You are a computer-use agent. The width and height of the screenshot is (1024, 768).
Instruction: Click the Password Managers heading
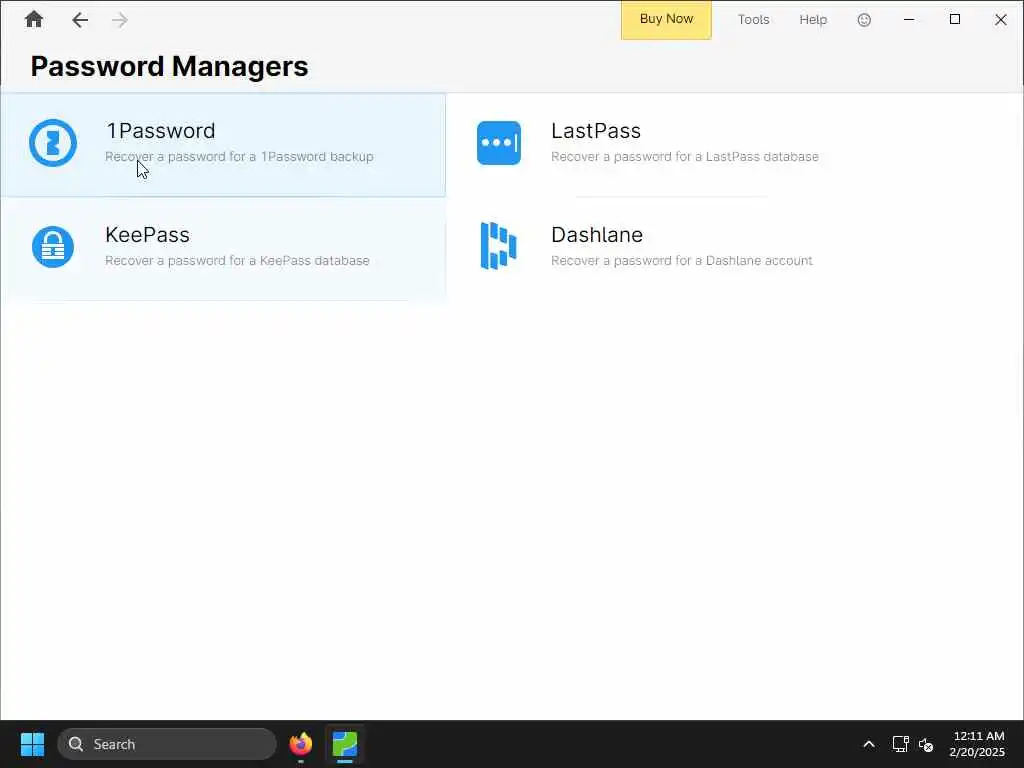(169, 67)
